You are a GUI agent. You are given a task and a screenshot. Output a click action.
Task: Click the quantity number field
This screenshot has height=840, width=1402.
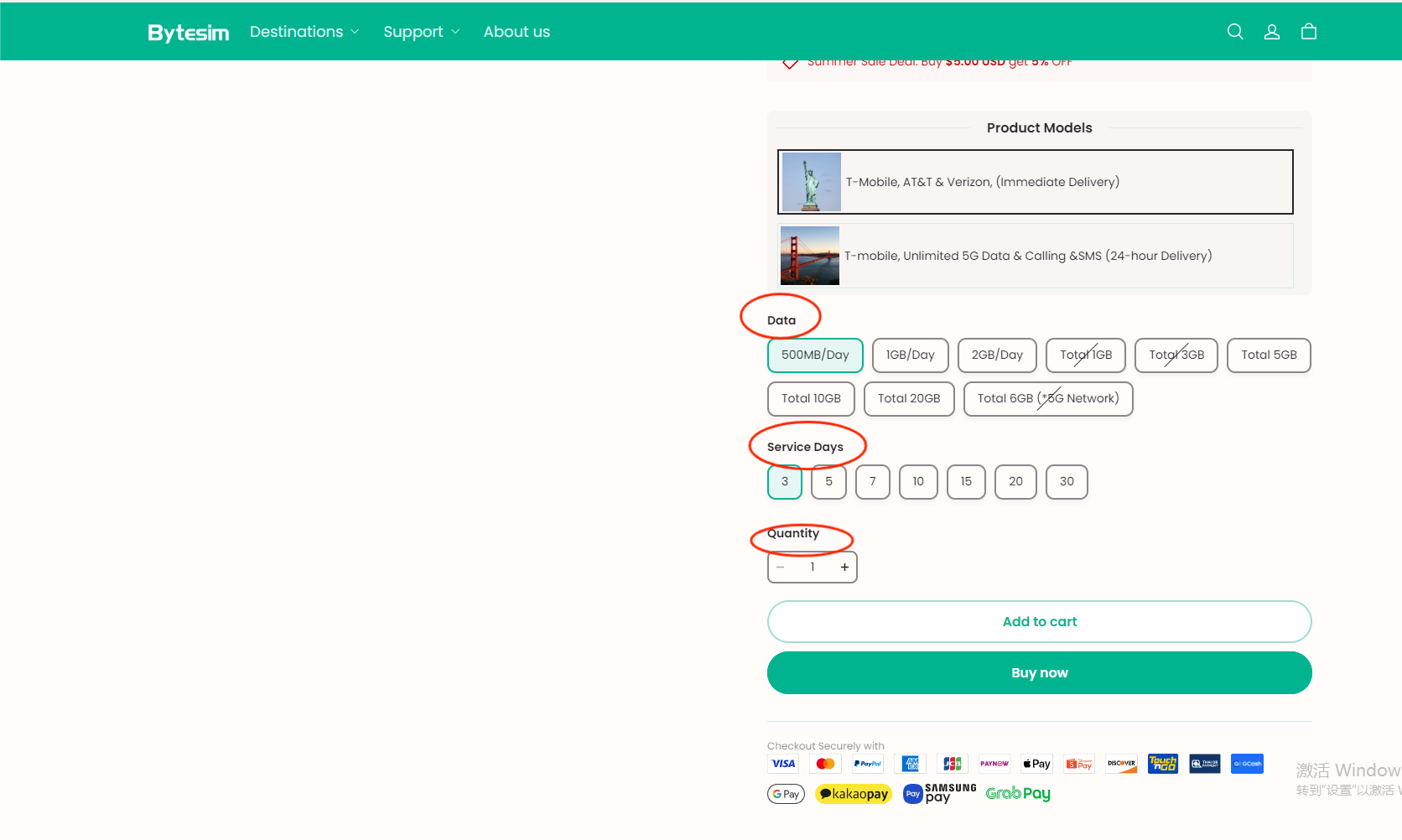[x=813, y=568]
